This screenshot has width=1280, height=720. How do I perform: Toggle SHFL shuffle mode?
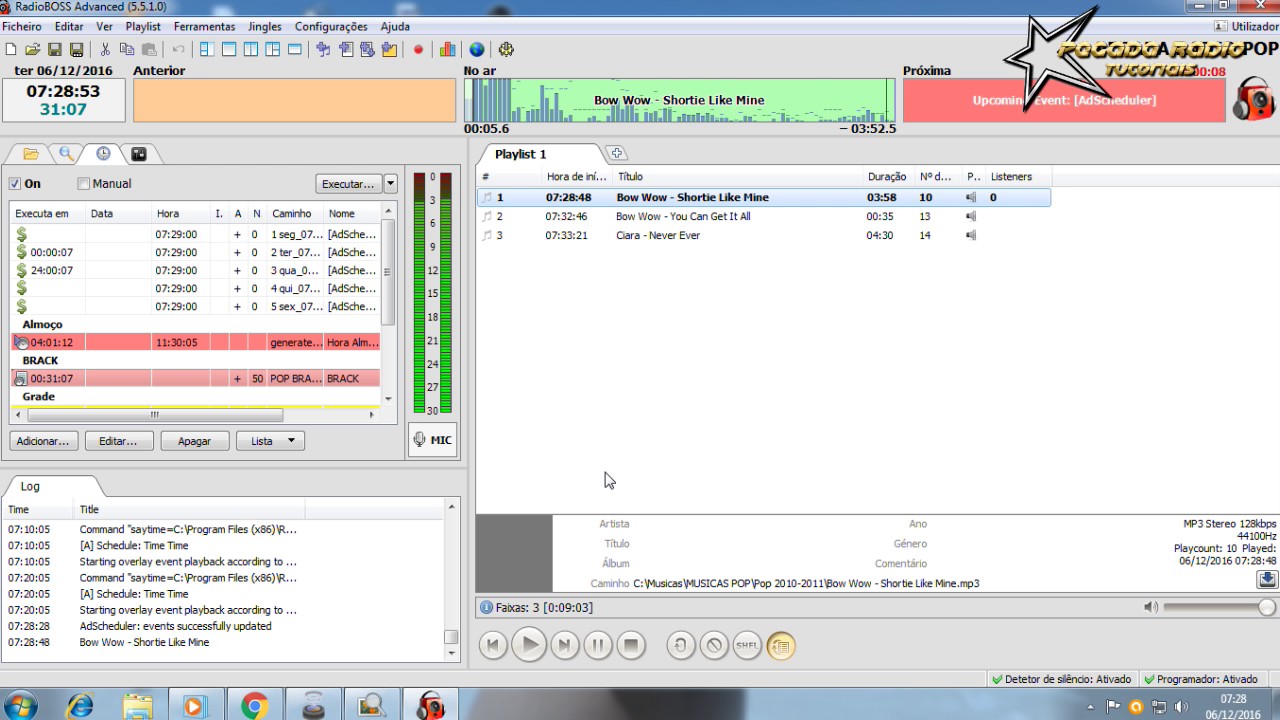(x=747, y=646)
